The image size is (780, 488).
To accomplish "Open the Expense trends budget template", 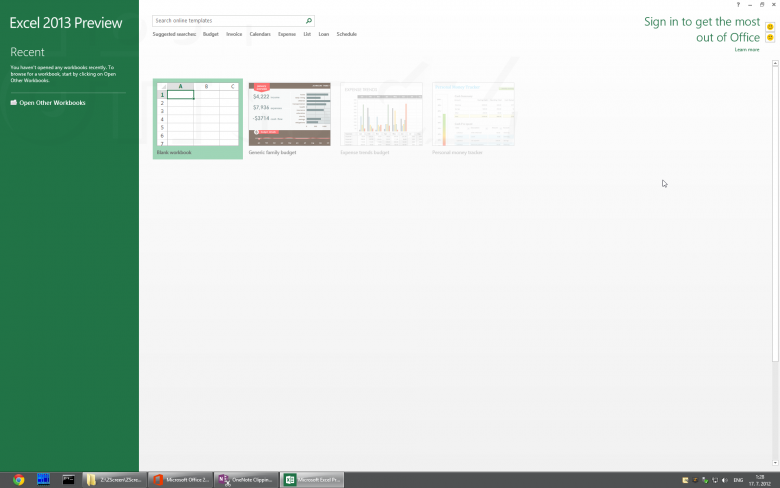I will click(381, 118).
